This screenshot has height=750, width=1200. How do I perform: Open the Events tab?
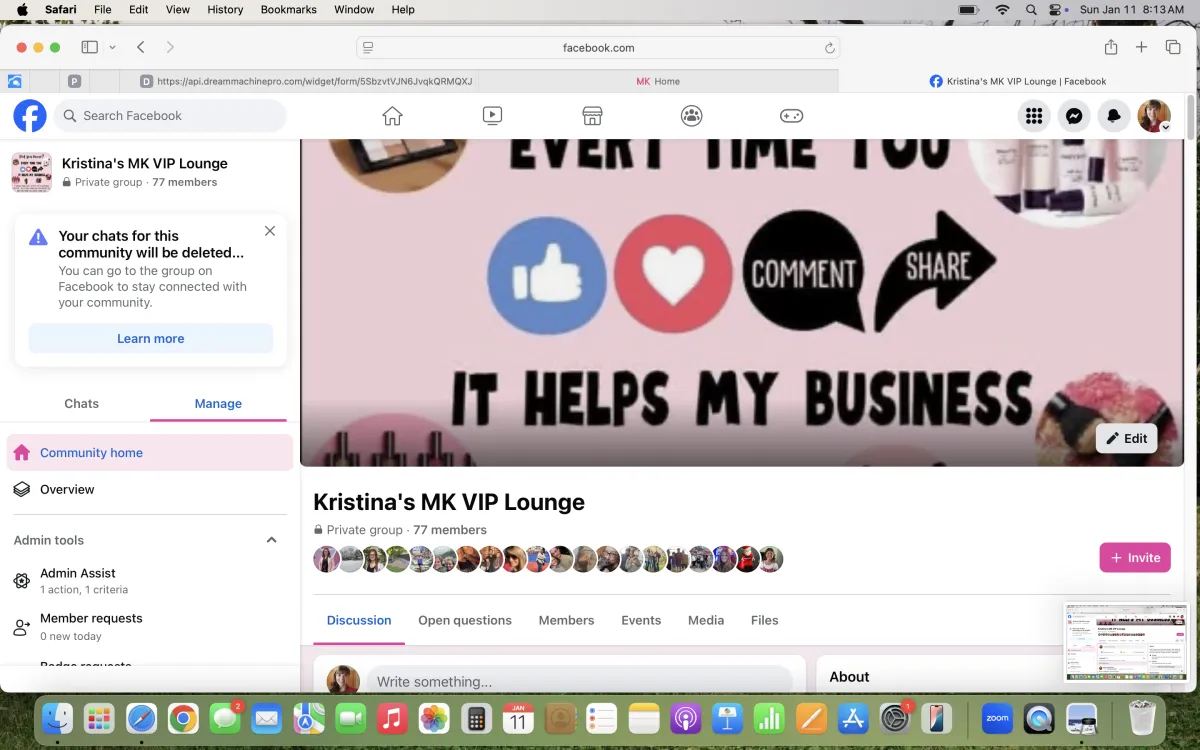coord(641,620)
